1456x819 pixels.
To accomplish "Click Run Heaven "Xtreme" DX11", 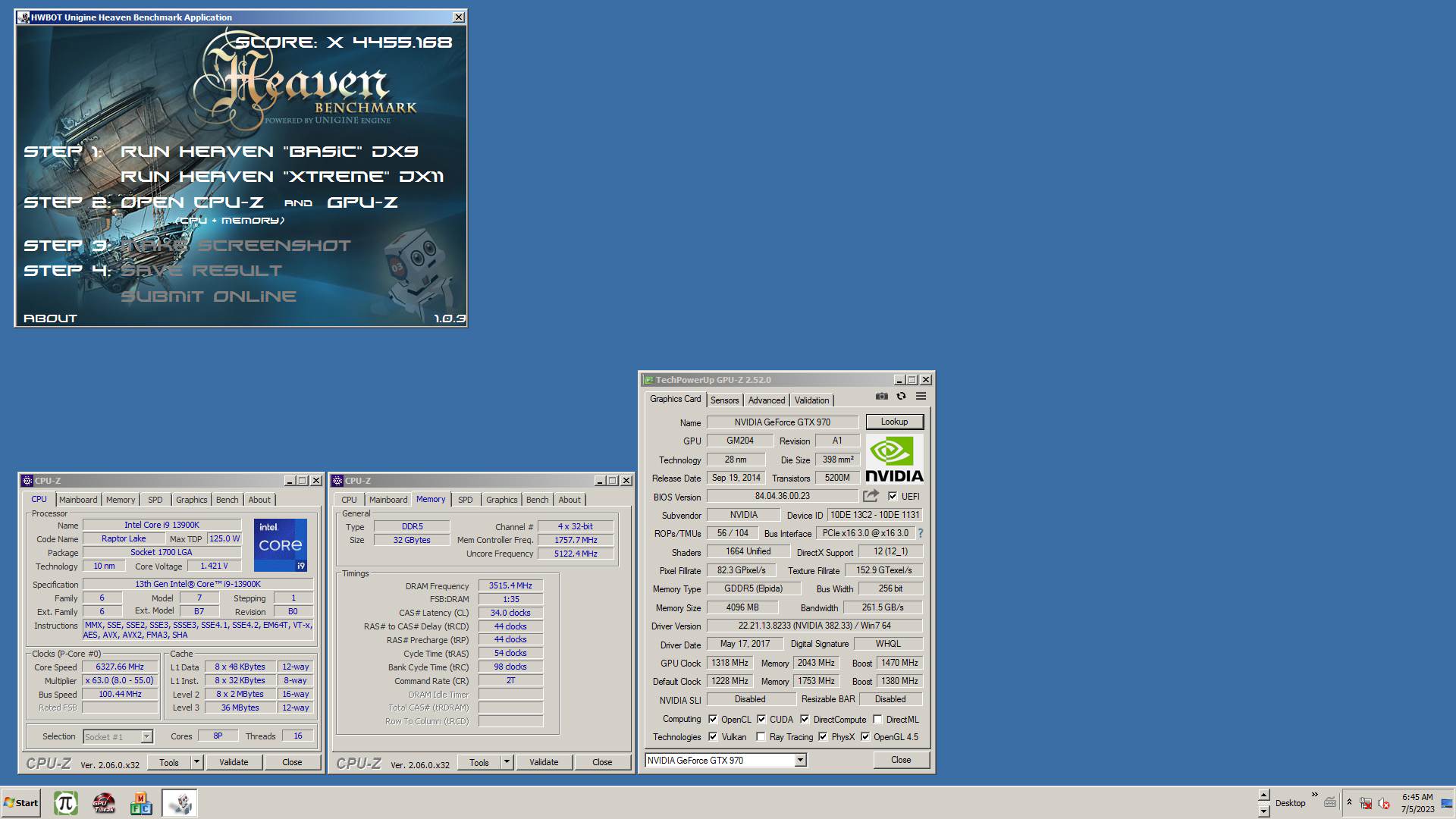I will pos(282,177).
